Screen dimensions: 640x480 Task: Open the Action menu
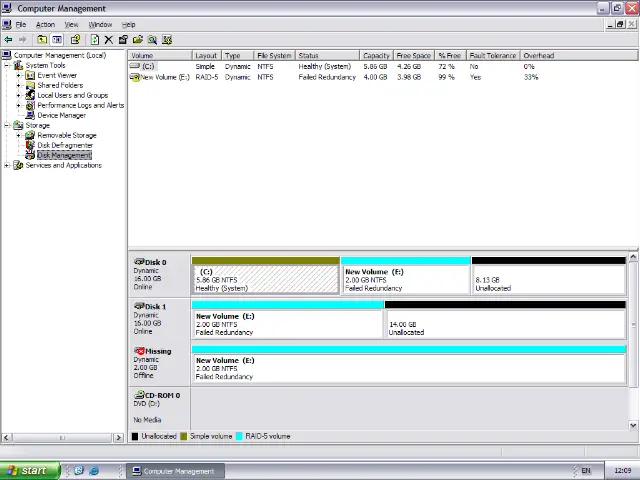pyautogui.click(x=45, y=24)
